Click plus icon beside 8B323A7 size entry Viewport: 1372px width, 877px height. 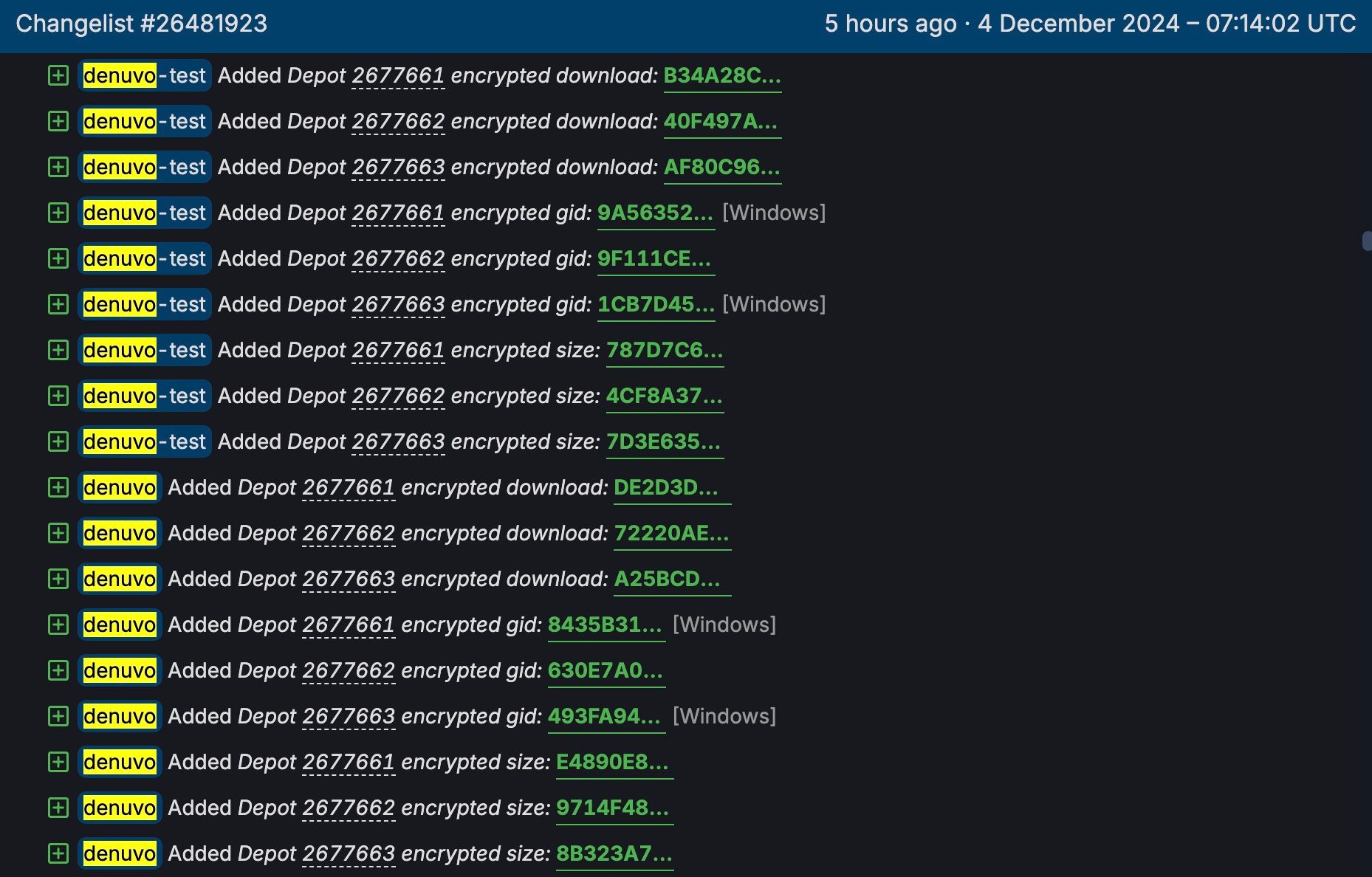click(x=58, y=853)
